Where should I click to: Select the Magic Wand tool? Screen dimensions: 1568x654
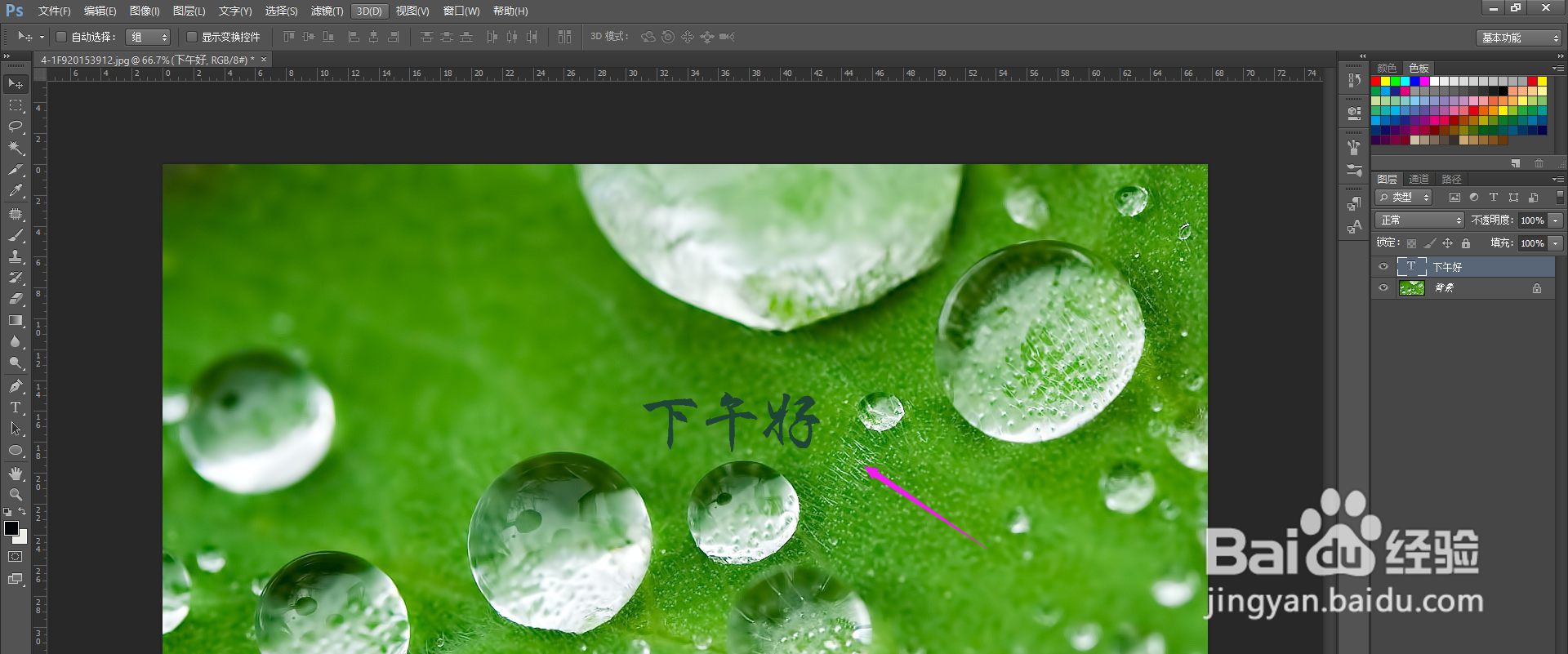pyautogui.click(x=16, y=148)
